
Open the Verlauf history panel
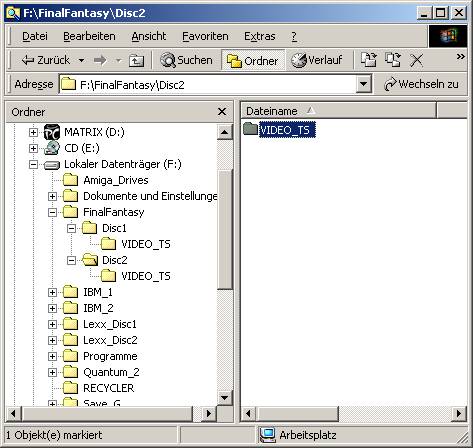point(317,60)
